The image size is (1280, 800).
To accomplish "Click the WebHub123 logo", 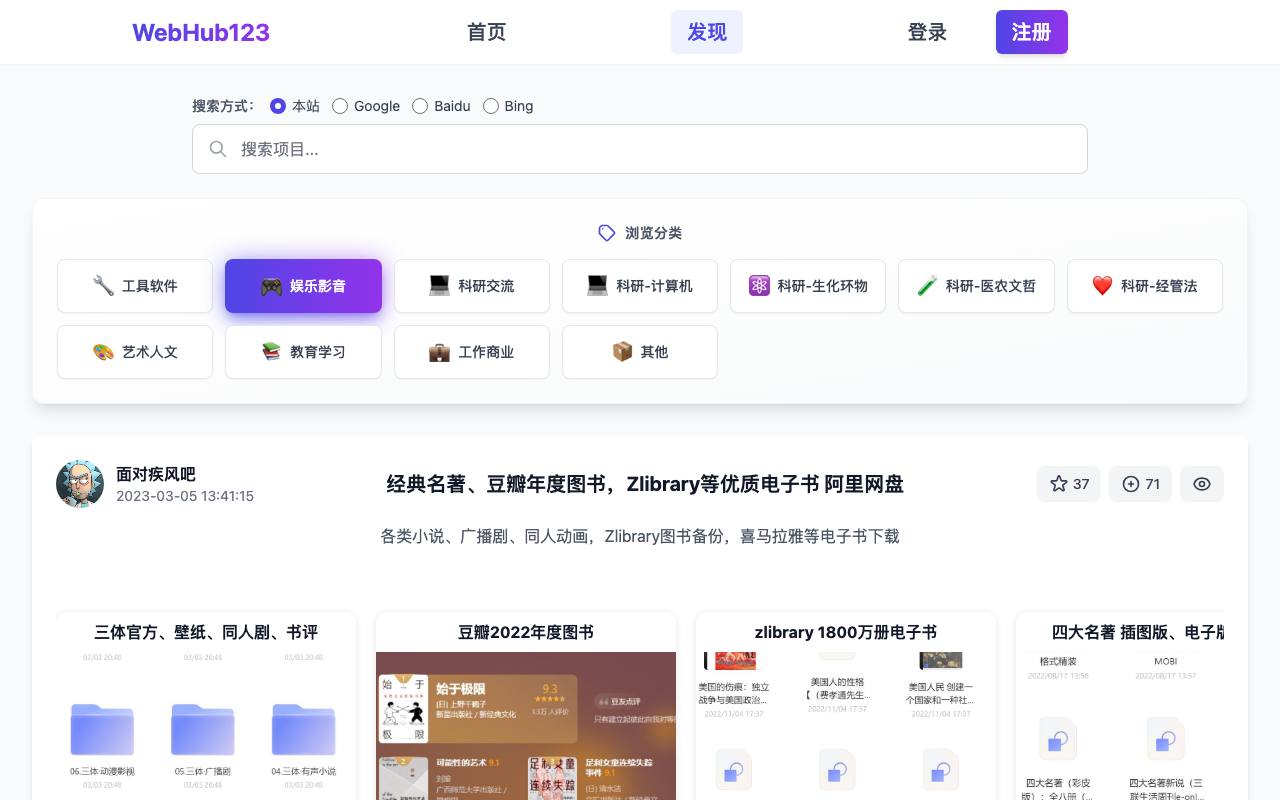I will point(201,32).
